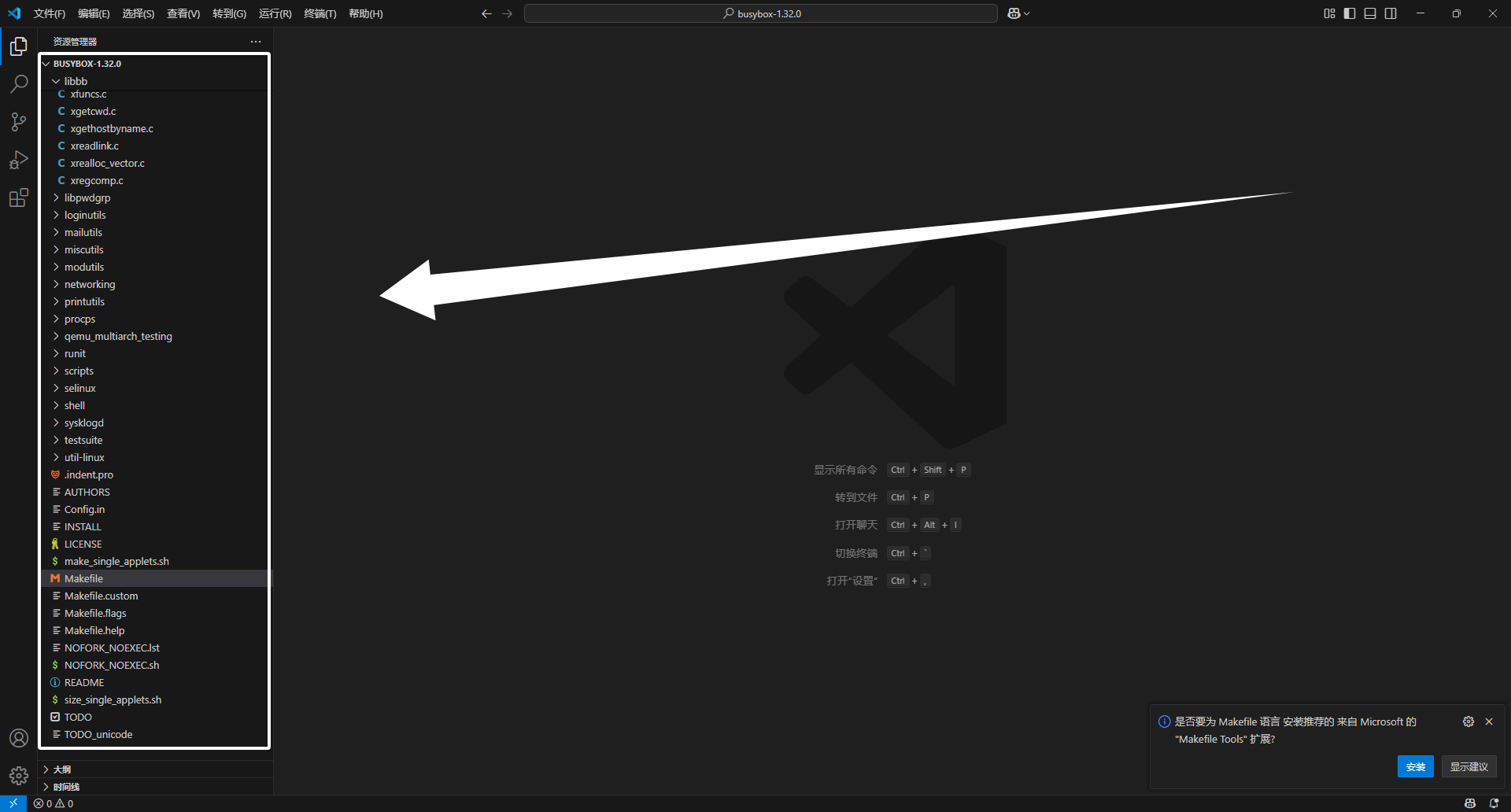Viewport: 1511px width, 812px height.
Task: Open the 运行(R) menu
Action: click(x=275, y=13)
